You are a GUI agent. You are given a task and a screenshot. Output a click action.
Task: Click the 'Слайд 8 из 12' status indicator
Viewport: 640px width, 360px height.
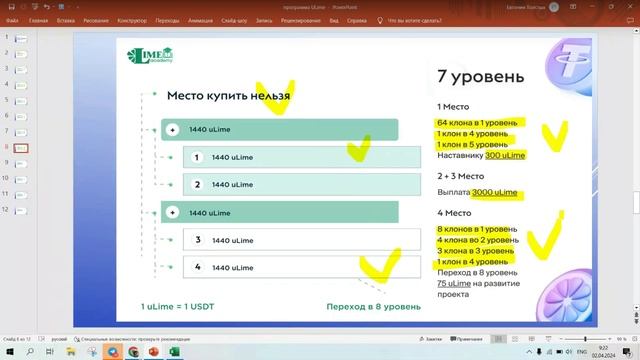pos(17,339)
